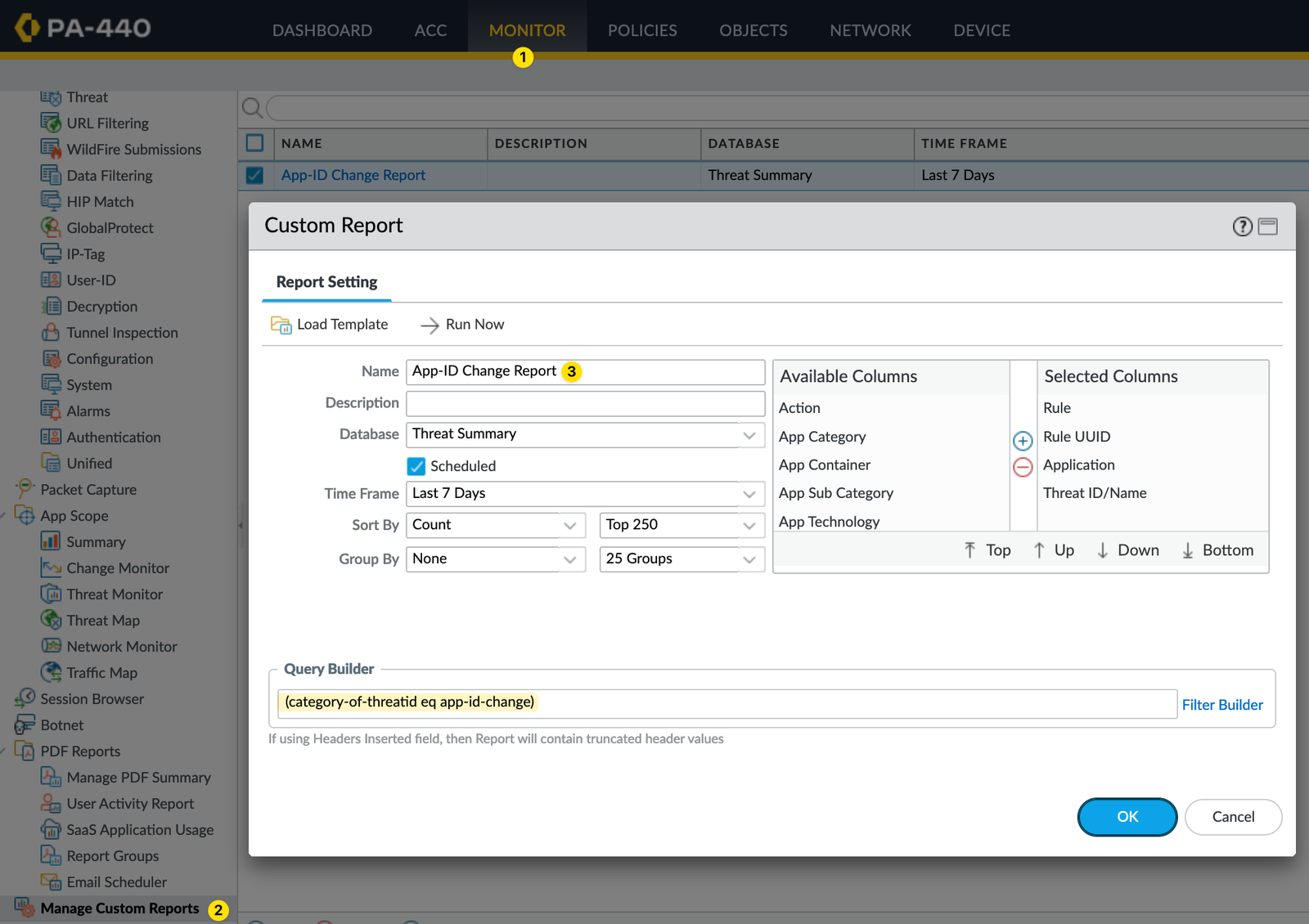This screenshot has width=1309, height=924.
Task: Expand the Time Frame dropdown
Action: tap(748, 493)
